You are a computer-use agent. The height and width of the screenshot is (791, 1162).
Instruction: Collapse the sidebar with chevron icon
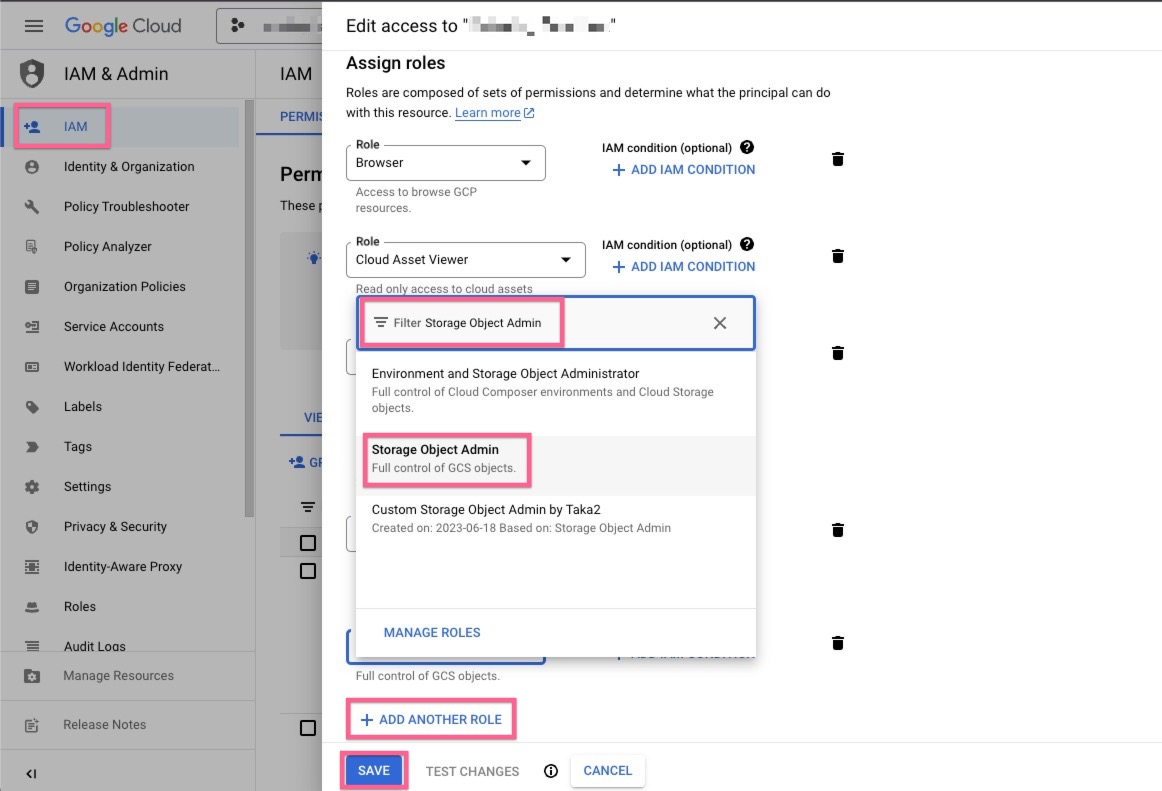pos(31,774)
